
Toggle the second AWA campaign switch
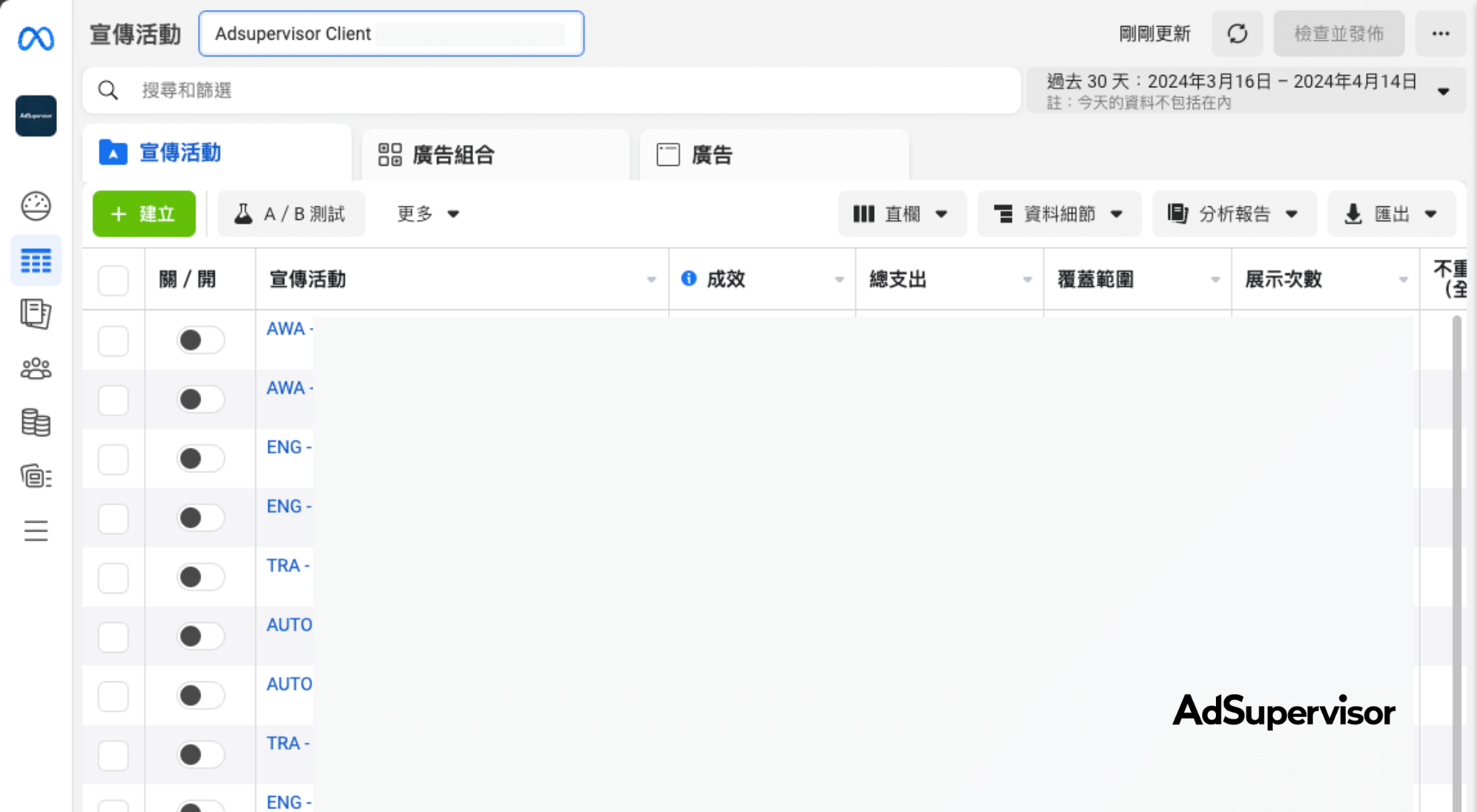pyautogui.click(x=200, y=399)
